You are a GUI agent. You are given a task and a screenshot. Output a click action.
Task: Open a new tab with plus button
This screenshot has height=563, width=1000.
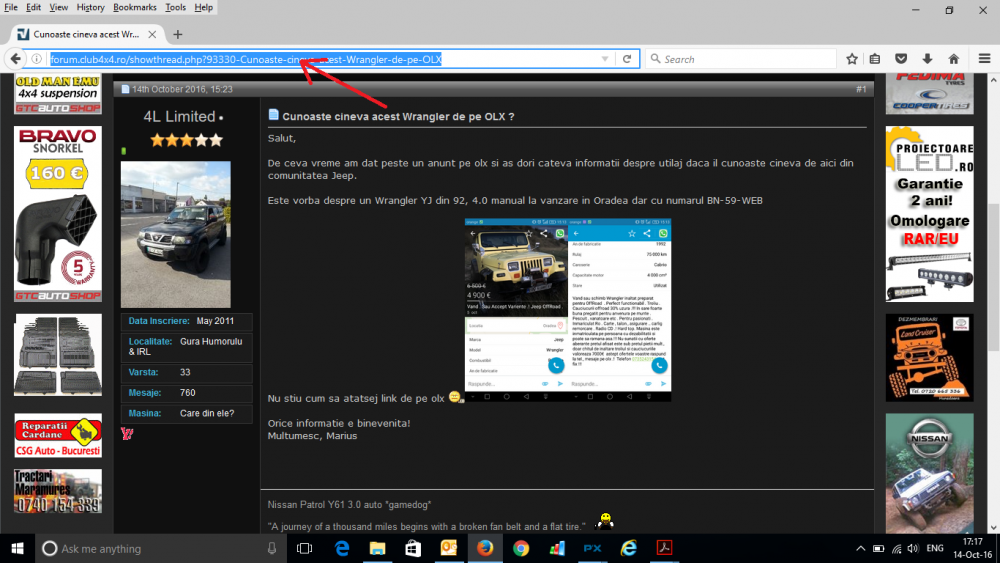tap(178, 34)
